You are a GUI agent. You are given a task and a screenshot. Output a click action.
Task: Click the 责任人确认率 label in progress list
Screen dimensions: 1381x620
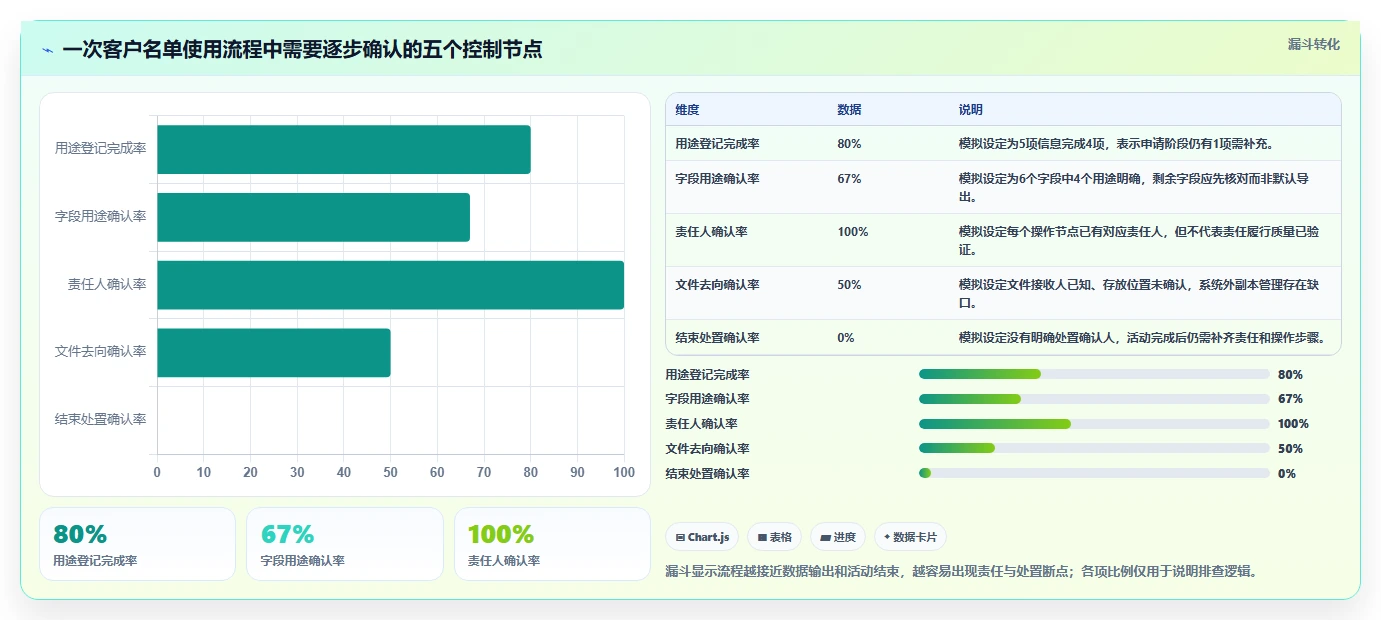coord(701,424)
